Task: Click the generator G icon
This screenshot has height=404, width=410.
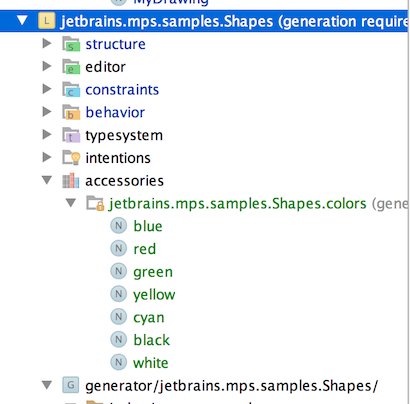Action: [71, 385]
